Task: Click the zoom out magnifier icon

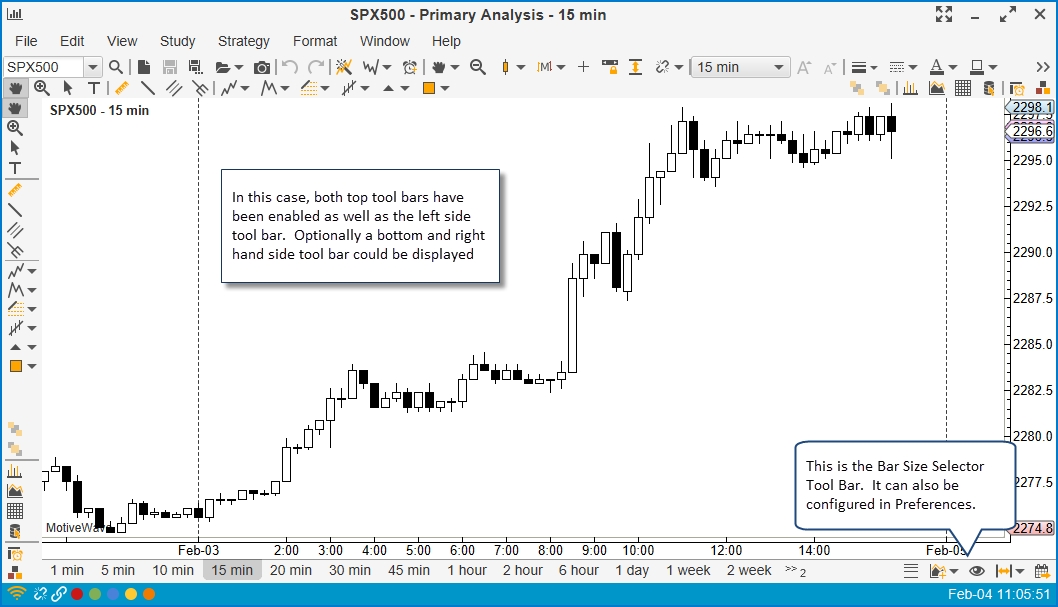Action: click(x=478, y=67)
